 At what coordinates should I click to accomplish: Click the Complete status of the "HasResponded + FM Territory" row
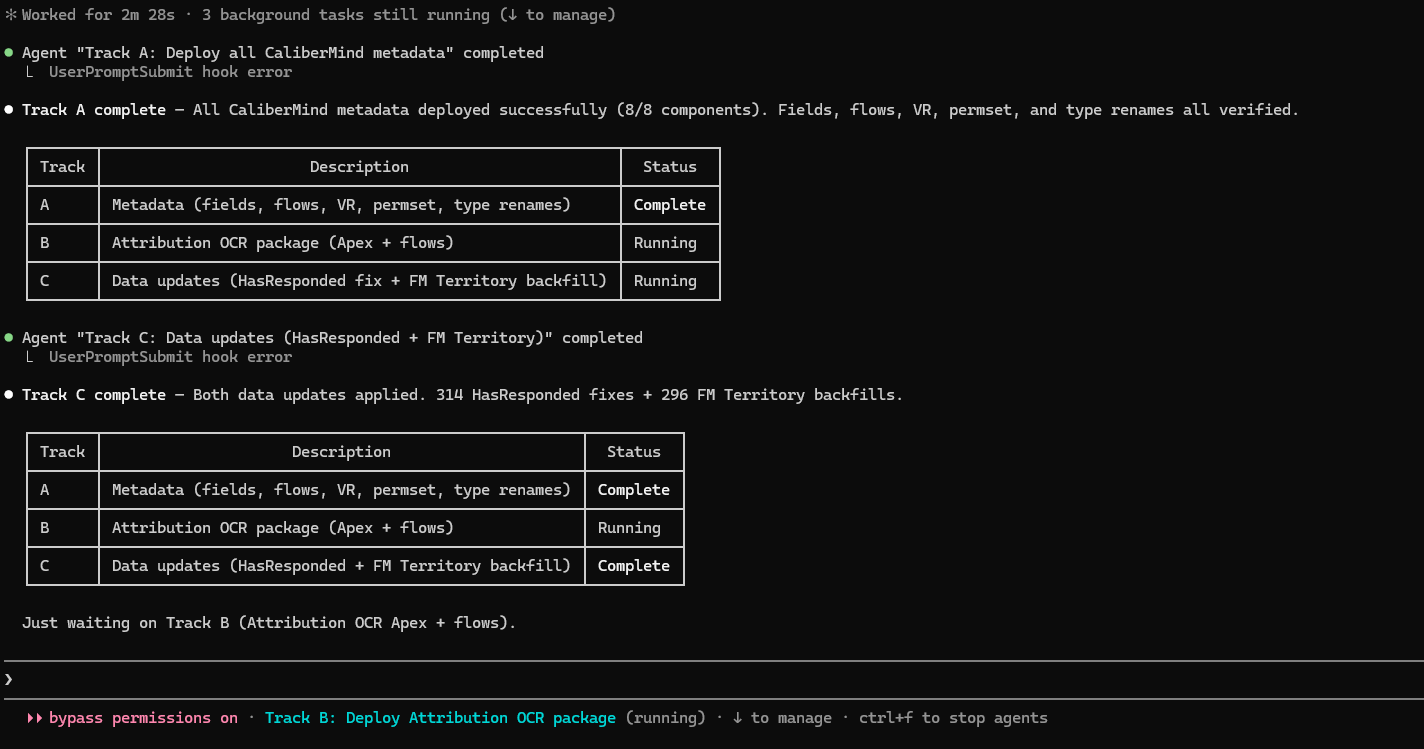[634, 566]
